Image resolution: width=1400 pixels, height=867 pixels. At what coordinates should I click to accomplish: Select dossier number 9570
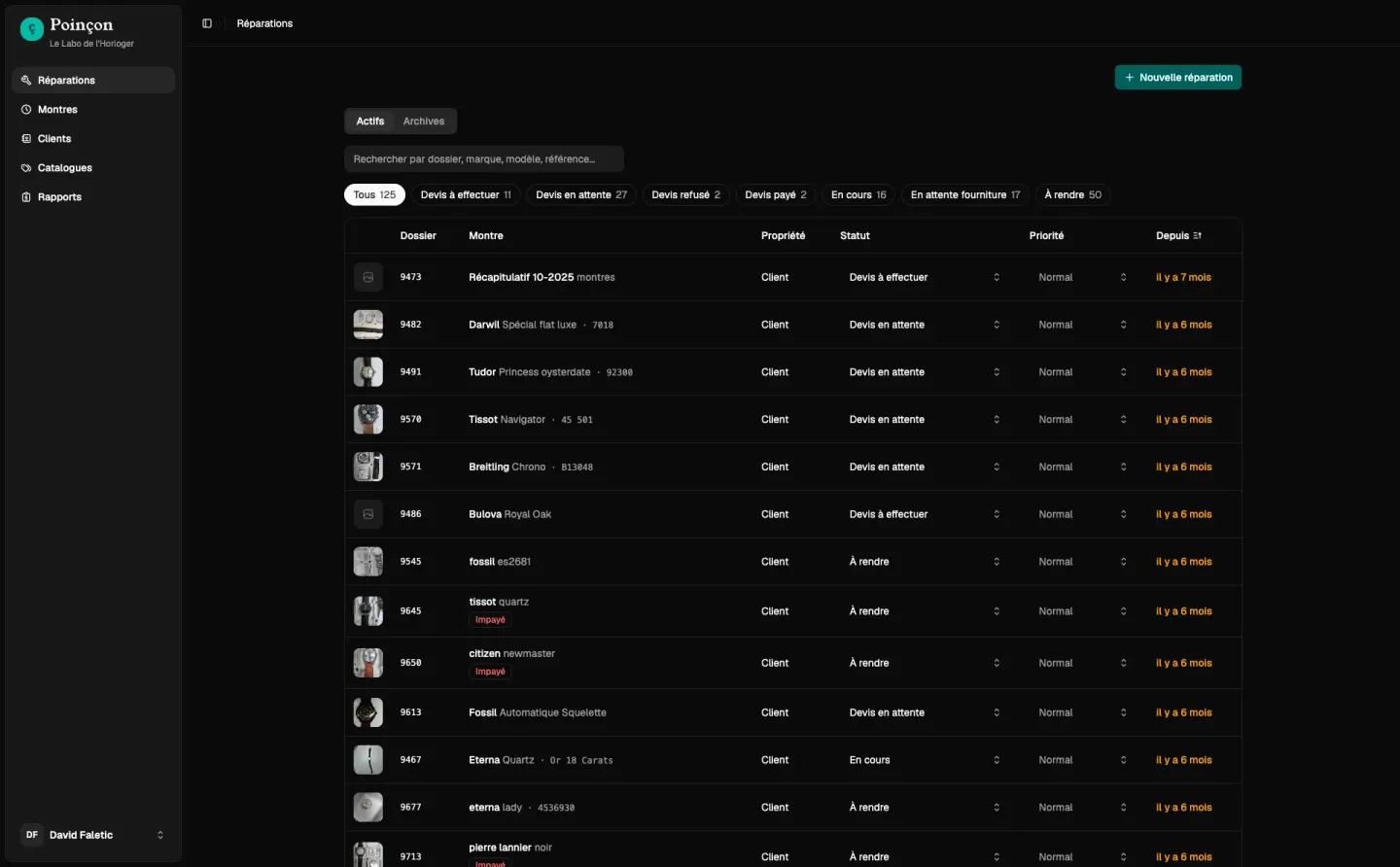pos(411,419)
